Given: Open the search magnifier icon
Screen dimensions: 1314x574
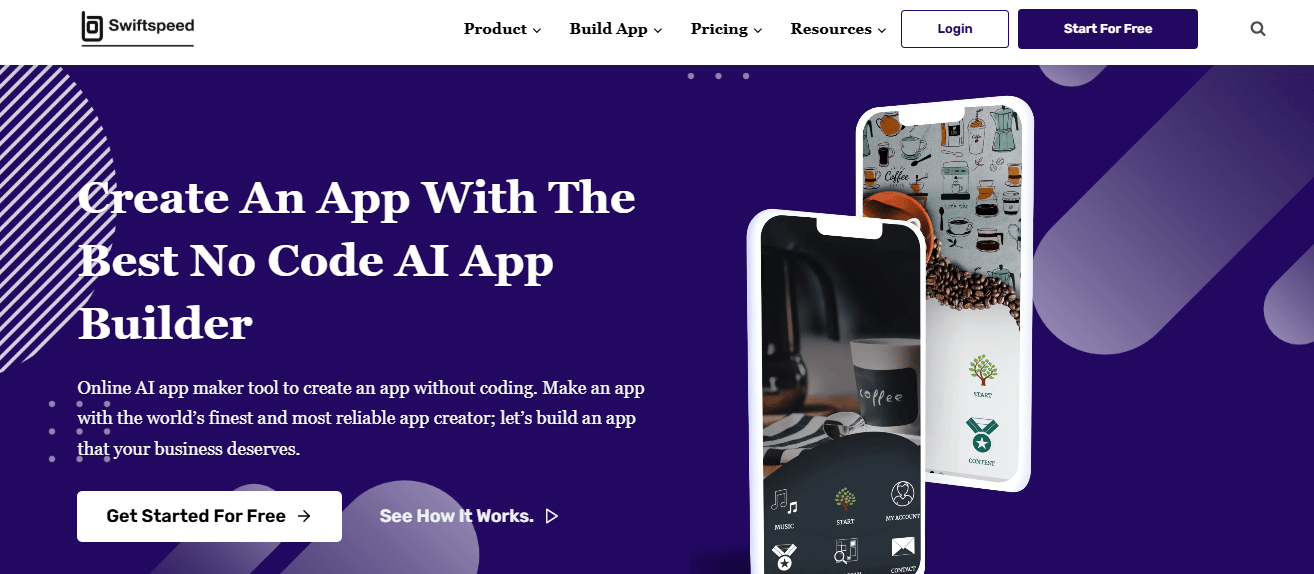Looking at the screenshot, I should pyautogui.click(x=1258, y=29).
